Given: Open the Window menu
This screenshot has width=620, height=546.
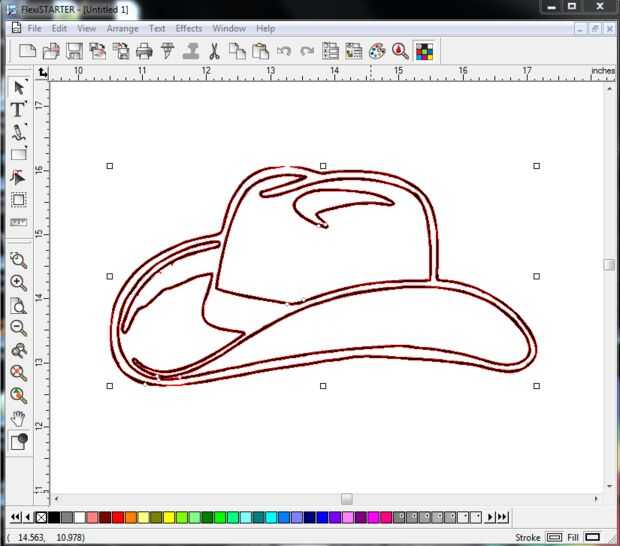Looking at the screenshot, I should [229, 28].
